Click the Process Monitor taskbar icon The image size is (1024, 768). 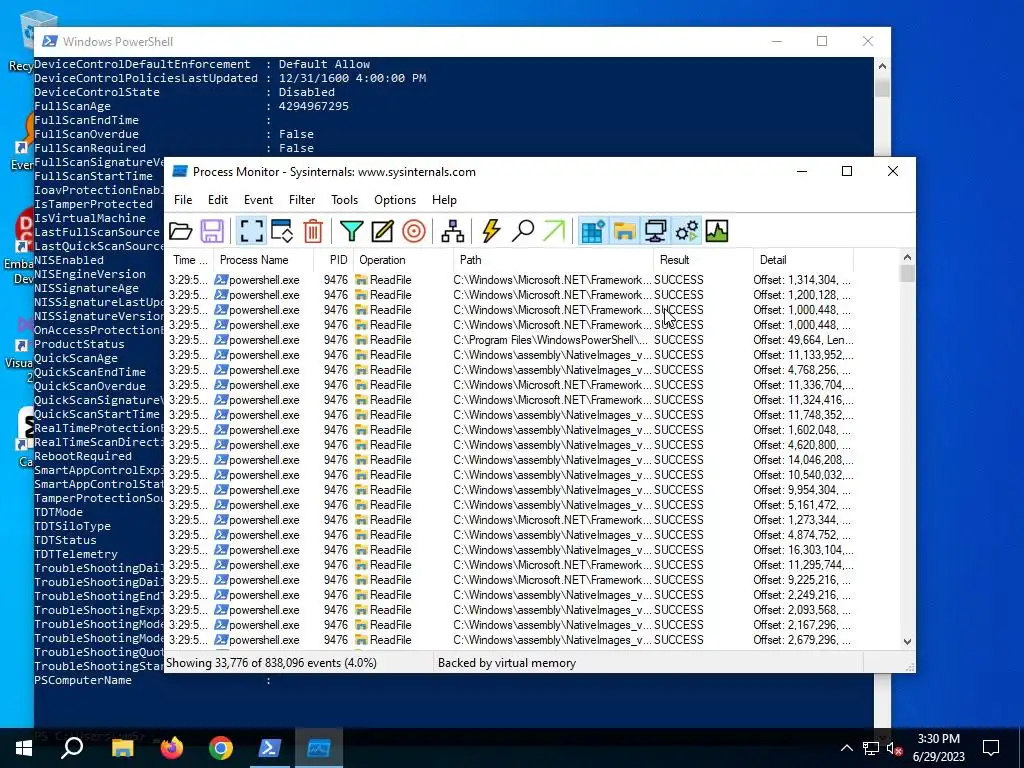pyautogui.click(x=319, y=748)
